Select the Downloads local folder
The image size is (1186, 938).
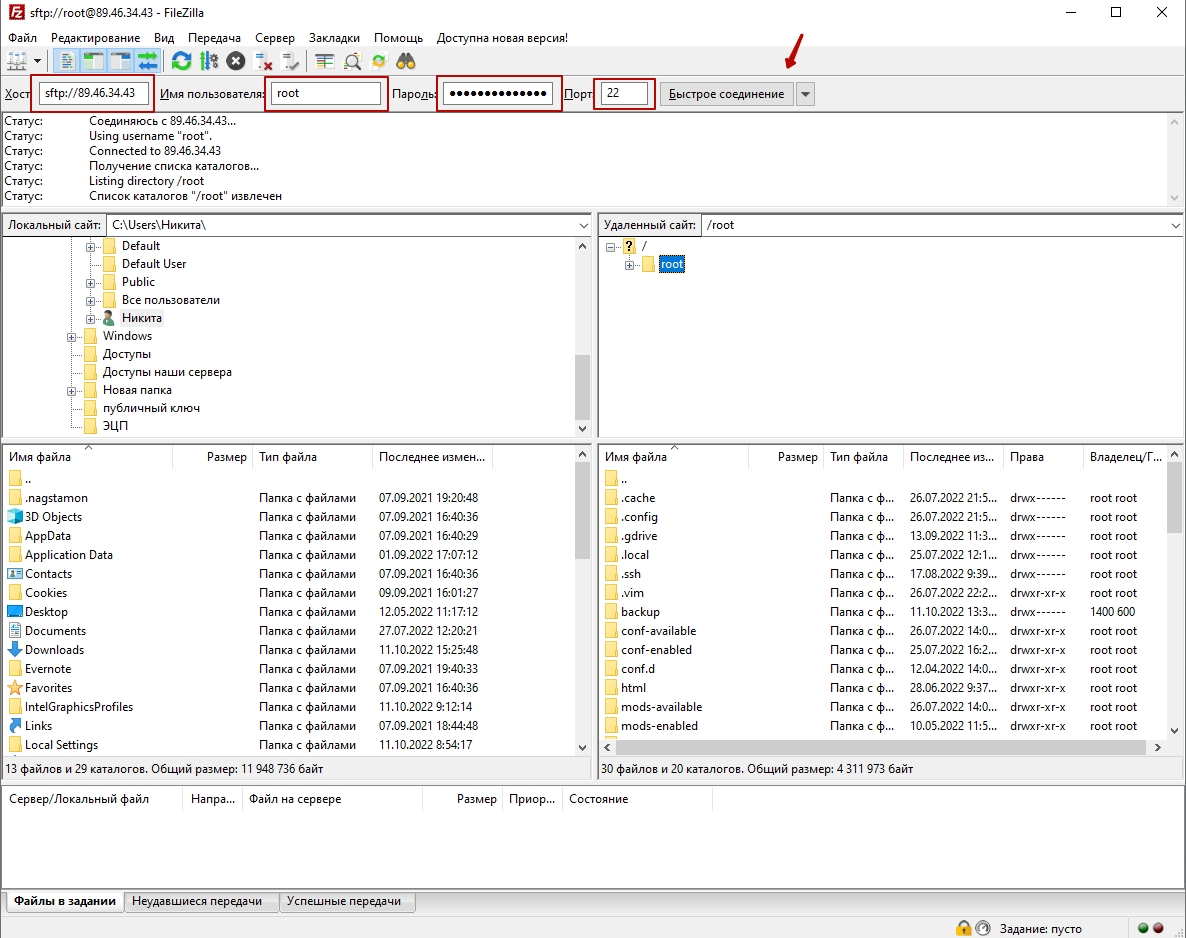pos(54,650)
